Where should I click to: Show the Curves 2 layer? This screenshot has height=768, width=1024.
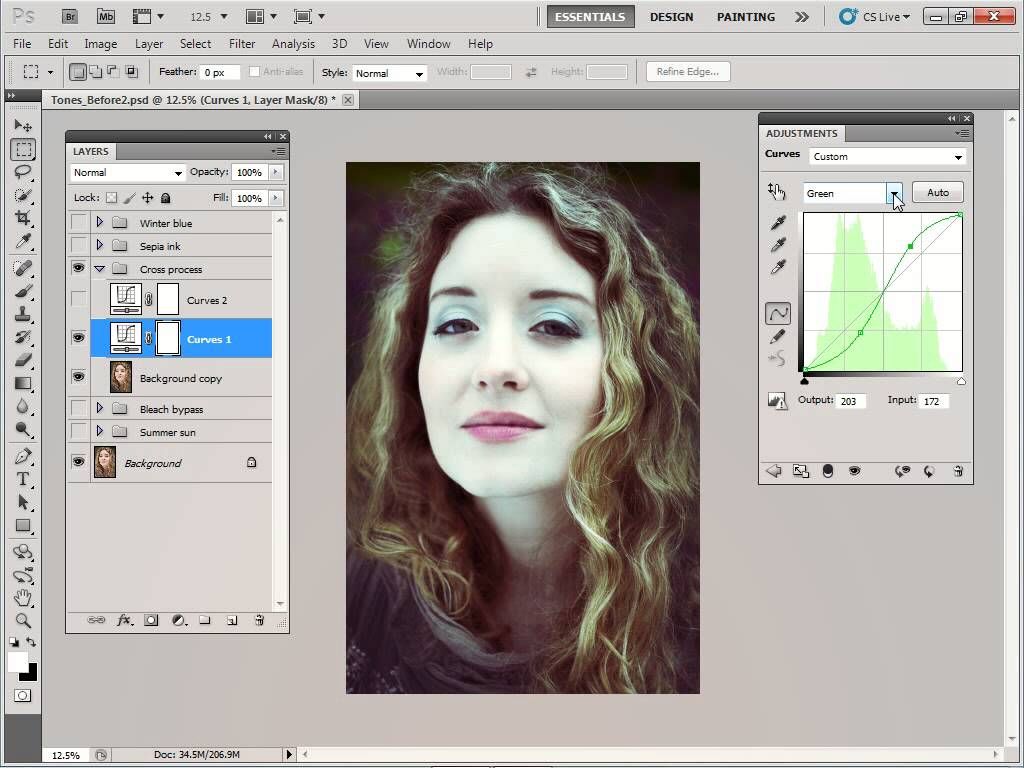point(78,299)
